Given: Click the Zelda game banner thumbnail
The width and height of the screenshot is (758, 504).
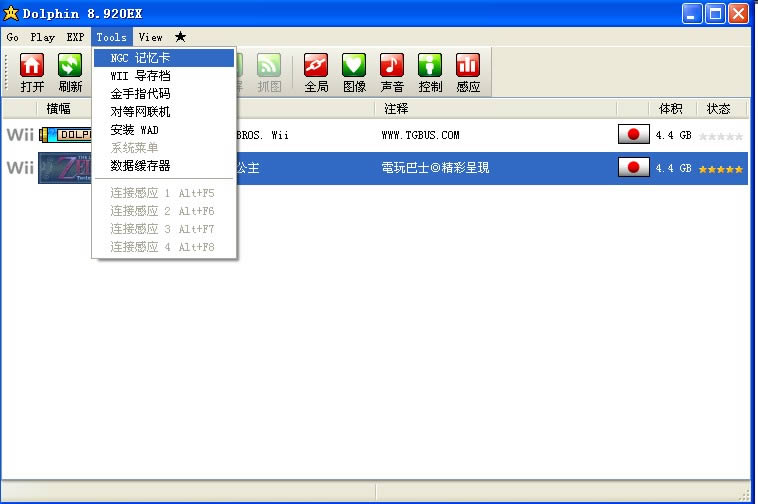Looking at the screenshot, I should [x=65, y=168].
